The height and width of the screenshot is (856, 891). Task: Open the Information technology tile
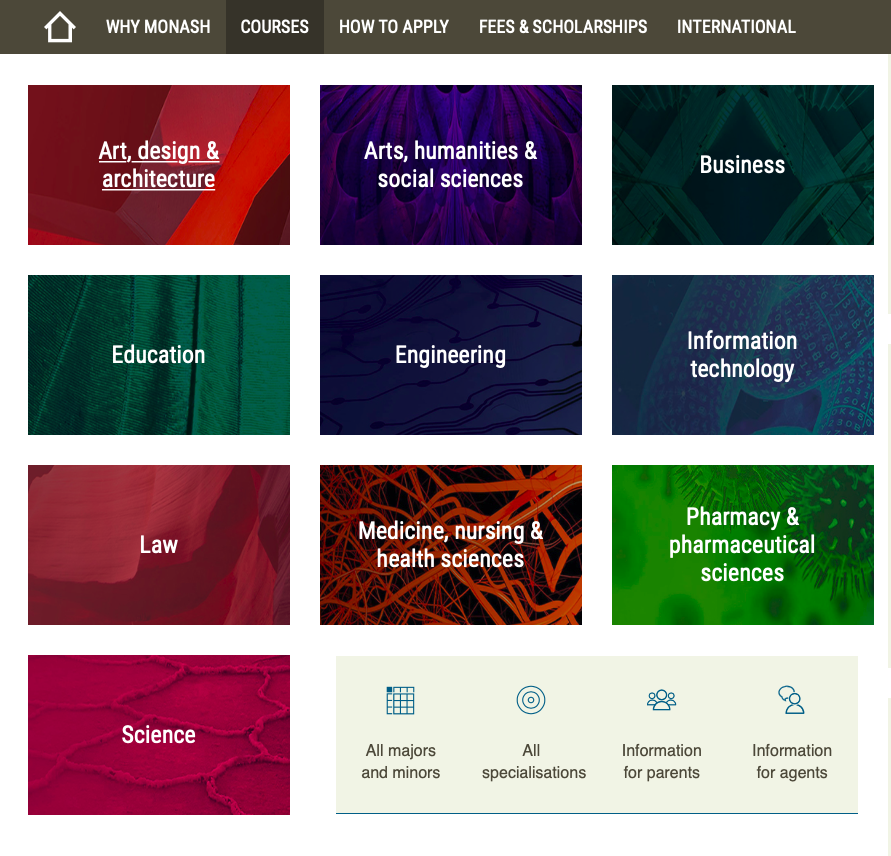coord(743,355)
